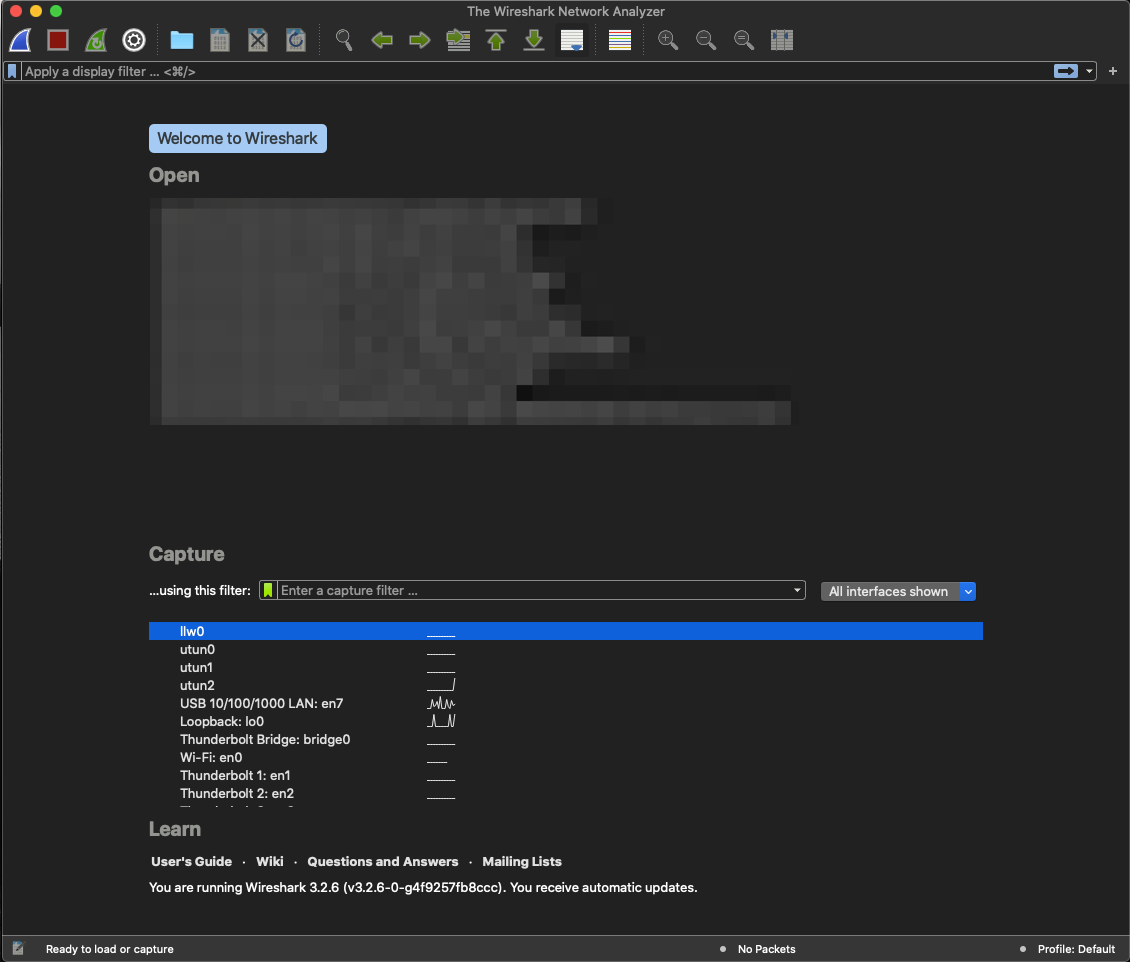The width and height of the screenshot is (1130, 962).
Task: Click the Find packet magnifier icon
Action: click(x=344, y=40)
